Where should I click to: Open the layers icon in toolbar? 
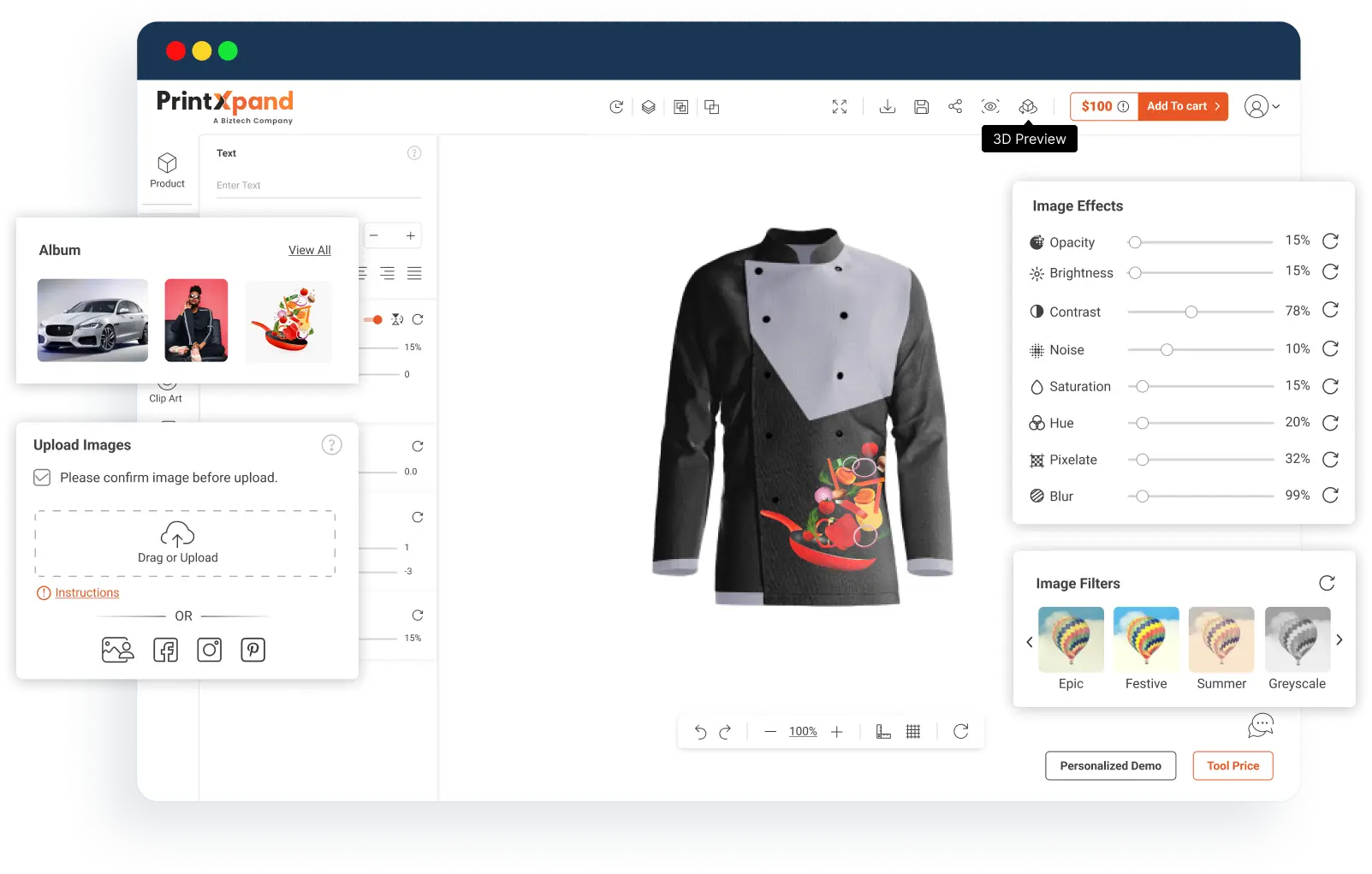tap(649, 107)
